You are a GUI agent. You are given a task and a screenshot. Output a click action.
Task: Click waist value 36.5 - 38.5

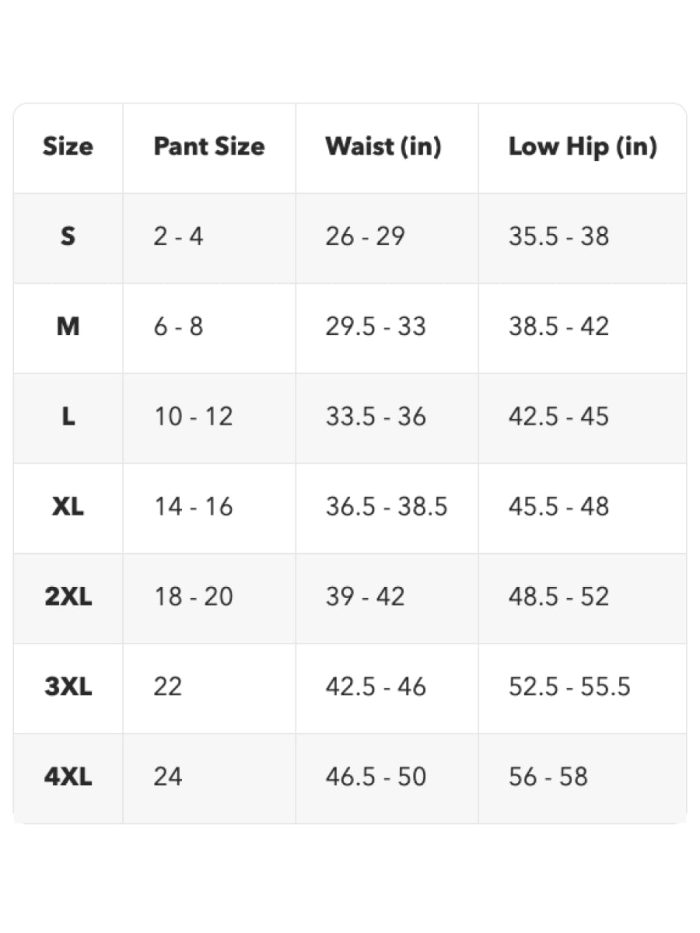386,506
